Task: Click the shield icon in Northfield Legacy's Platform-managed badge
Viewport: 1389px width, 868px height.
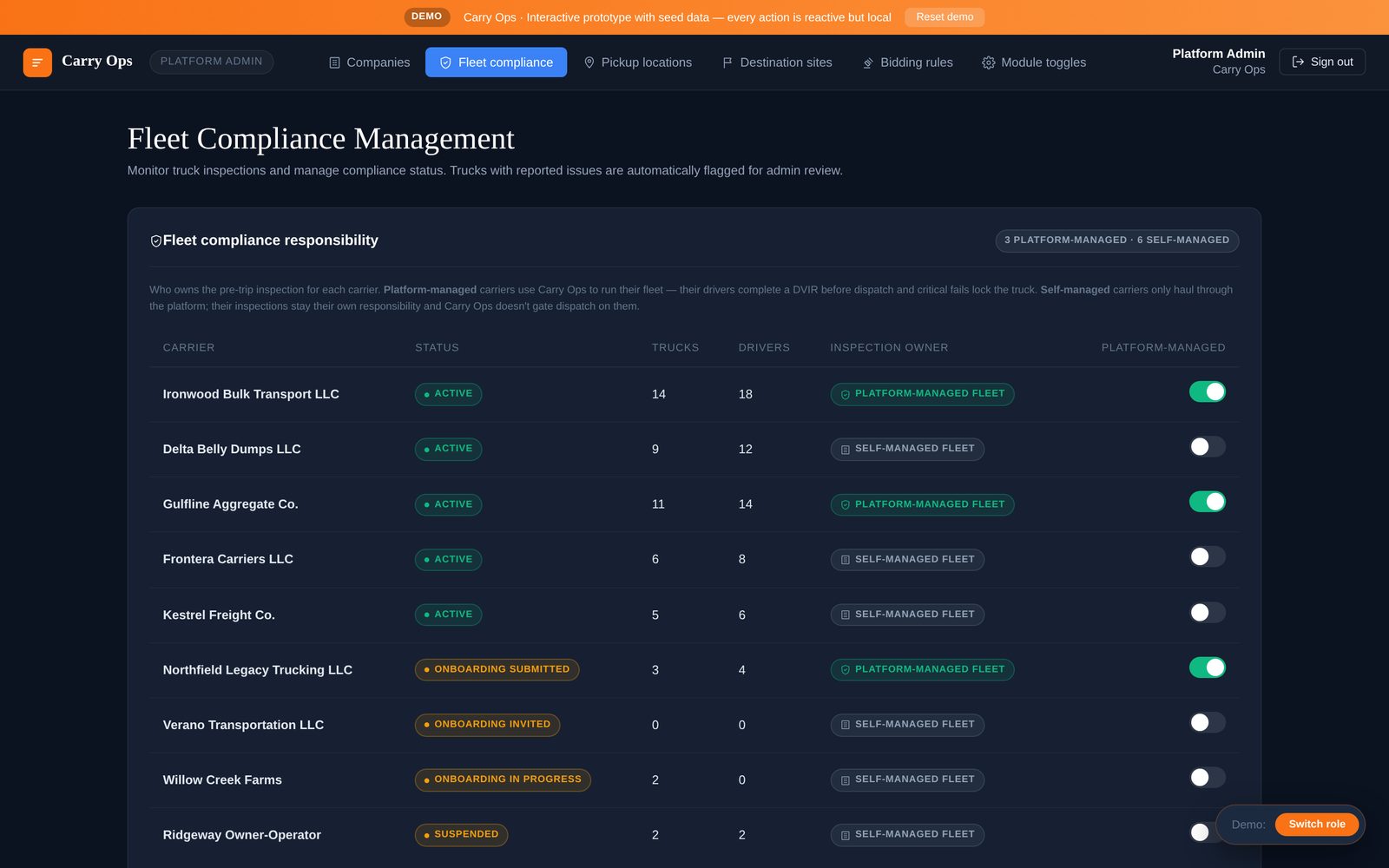Action: [x=845, y=670]
